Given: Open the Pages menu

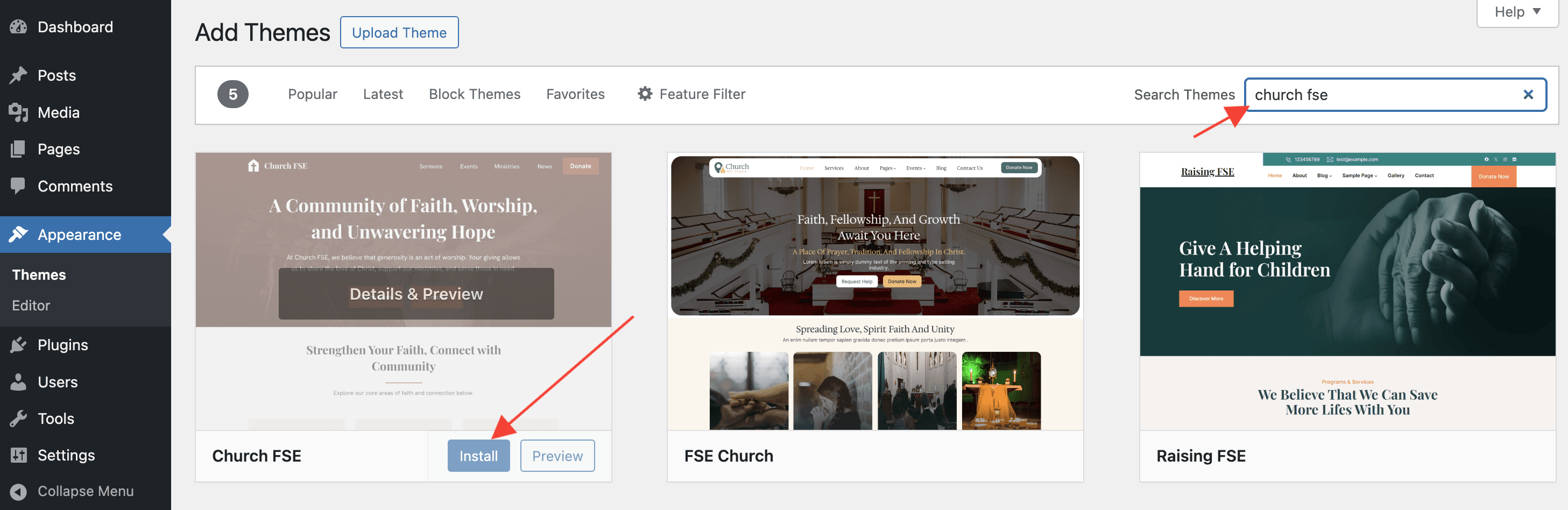Looking at the screenshot, I should (x=85, y=149).
